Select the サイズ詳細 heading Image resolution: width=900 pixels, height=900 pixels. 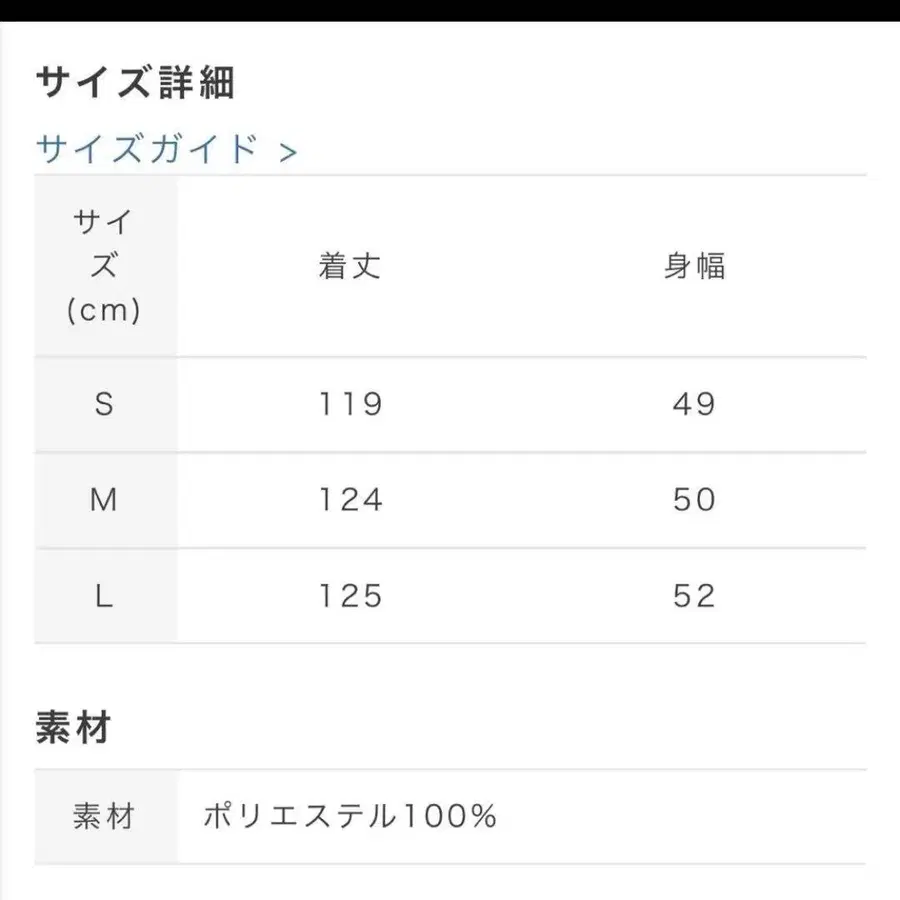point(135,83)
